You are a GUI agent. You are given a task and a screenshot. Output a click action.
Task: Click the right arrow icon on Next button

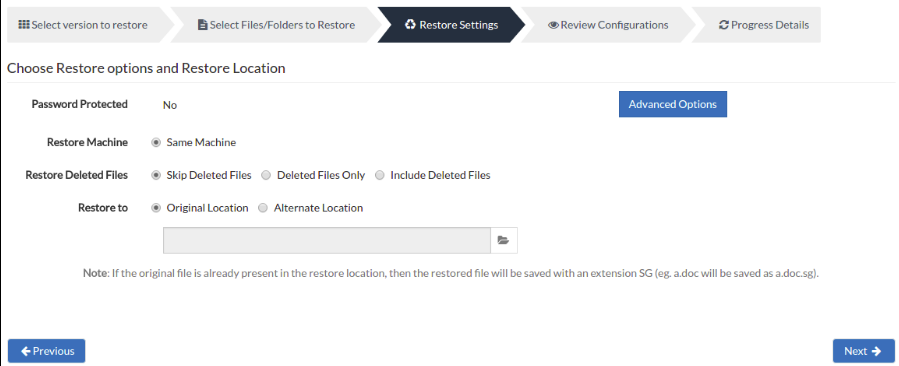[x=876, y=351]
